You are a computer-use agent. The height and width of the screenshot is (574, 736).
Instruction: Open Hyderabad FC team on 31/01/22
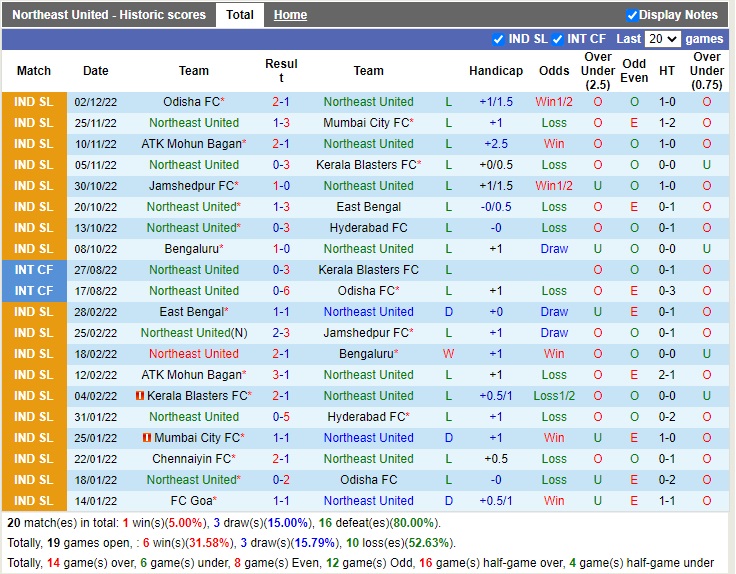click(368, 417)
